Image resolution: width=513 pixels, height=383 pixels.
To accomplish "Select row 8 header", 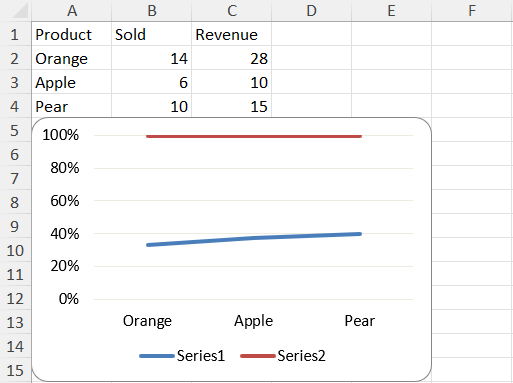I will pyautogui.click(x=15, y=202).
